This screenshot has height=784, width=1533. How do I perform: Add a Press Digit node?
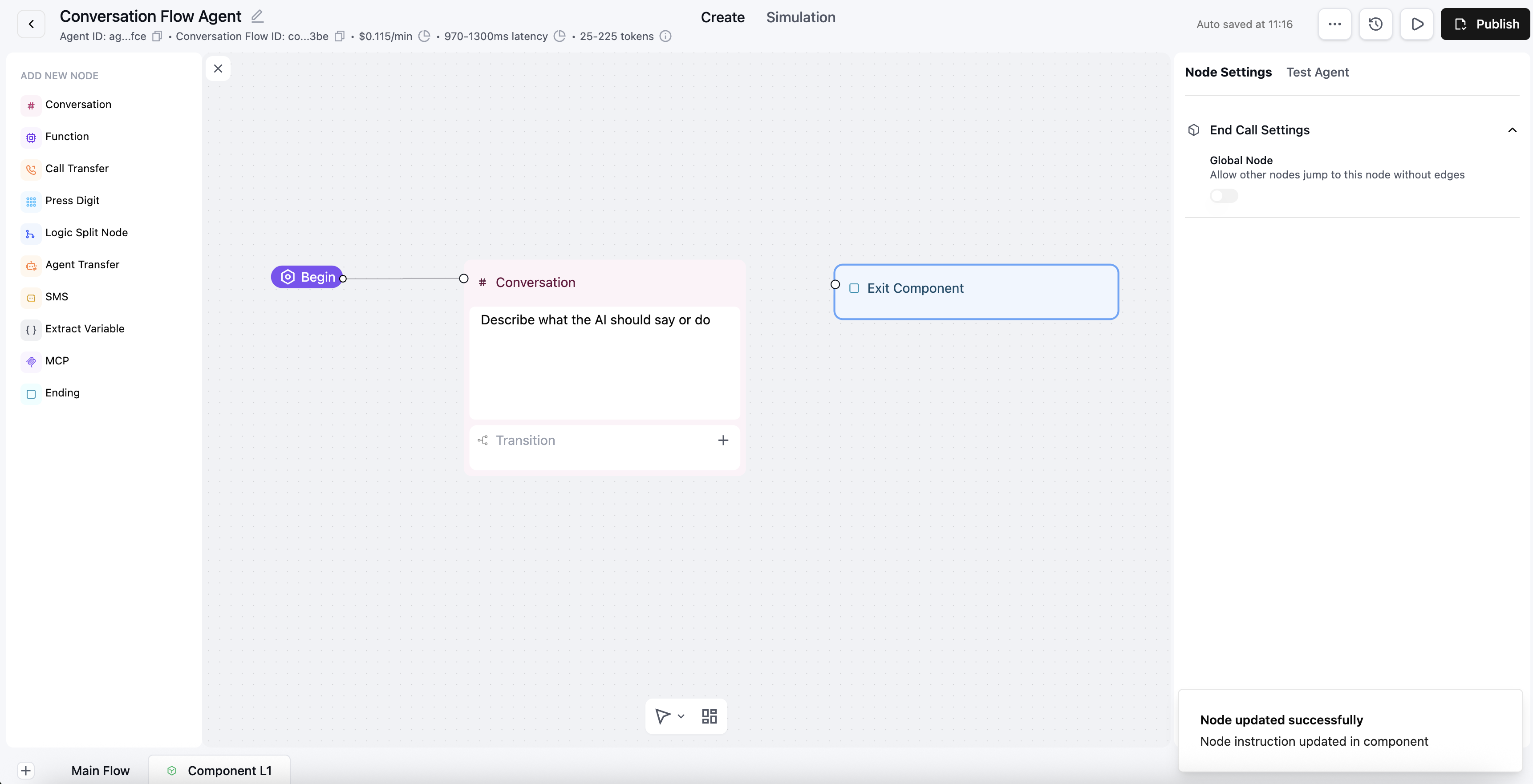pos(72,201)
